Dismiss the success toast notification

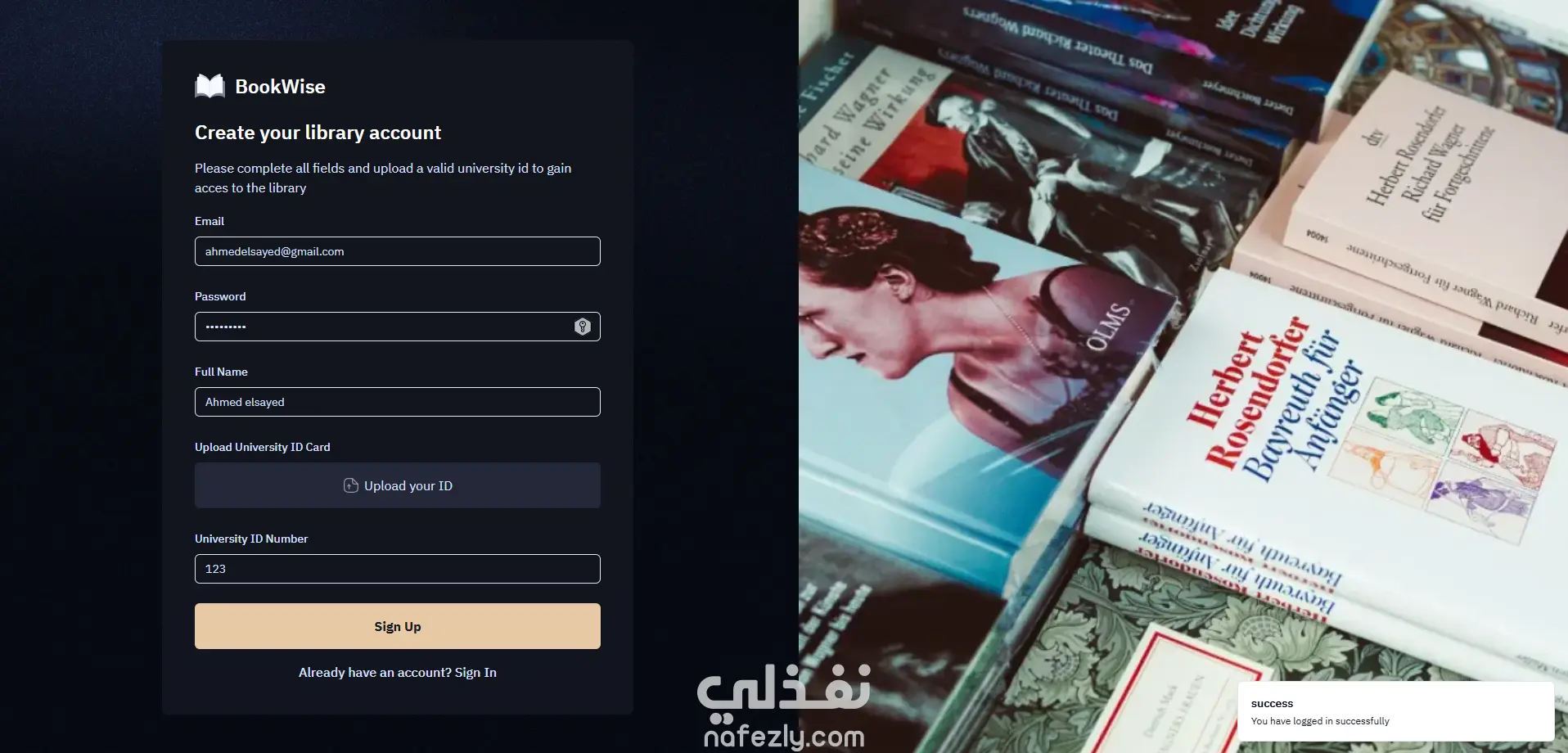coord(1396,711)
